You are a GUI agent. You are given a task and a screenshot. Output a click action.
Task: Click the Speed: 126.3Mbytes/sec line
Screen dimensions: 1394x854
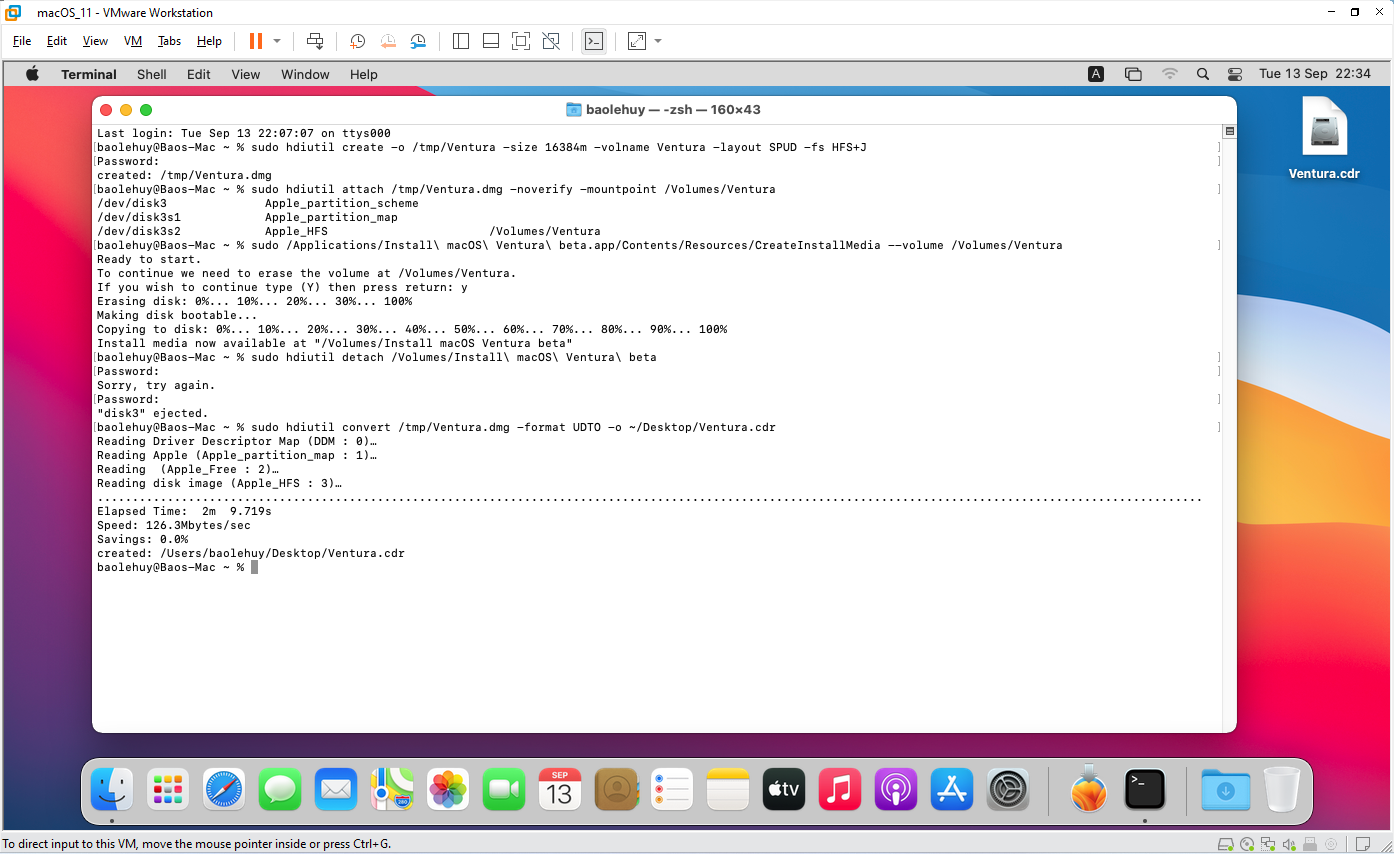pos(174,525)
